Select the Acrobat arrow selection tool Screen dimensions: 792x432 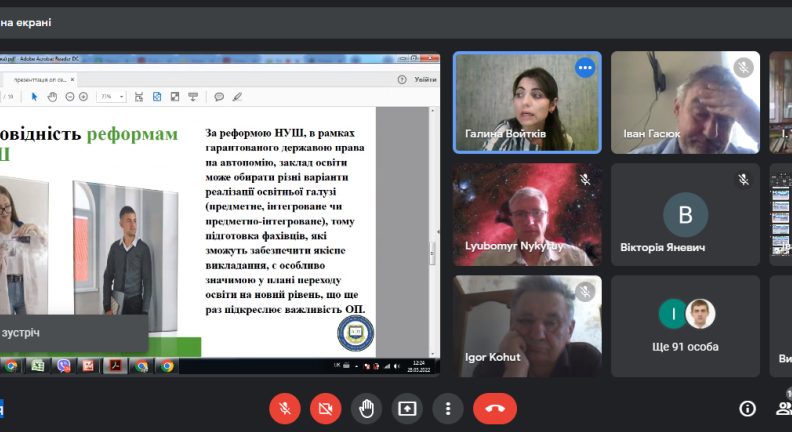[x=35, y=97]
